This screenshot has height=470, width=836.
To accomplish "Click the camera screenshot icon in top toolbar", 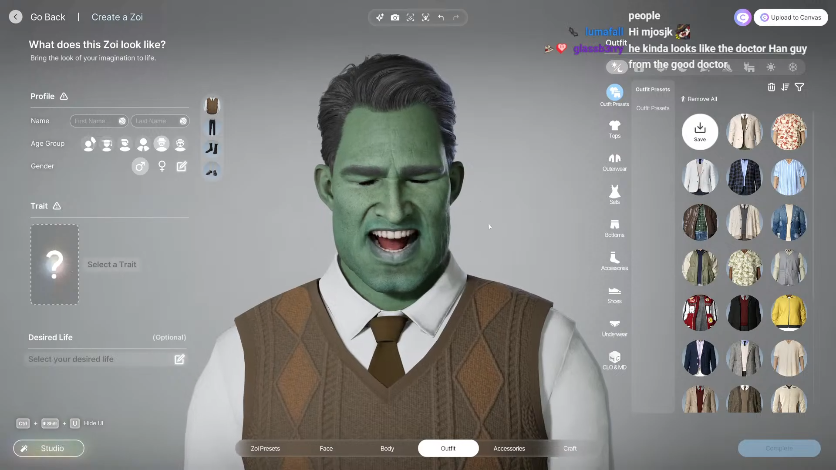I will [x=395, y=17].
